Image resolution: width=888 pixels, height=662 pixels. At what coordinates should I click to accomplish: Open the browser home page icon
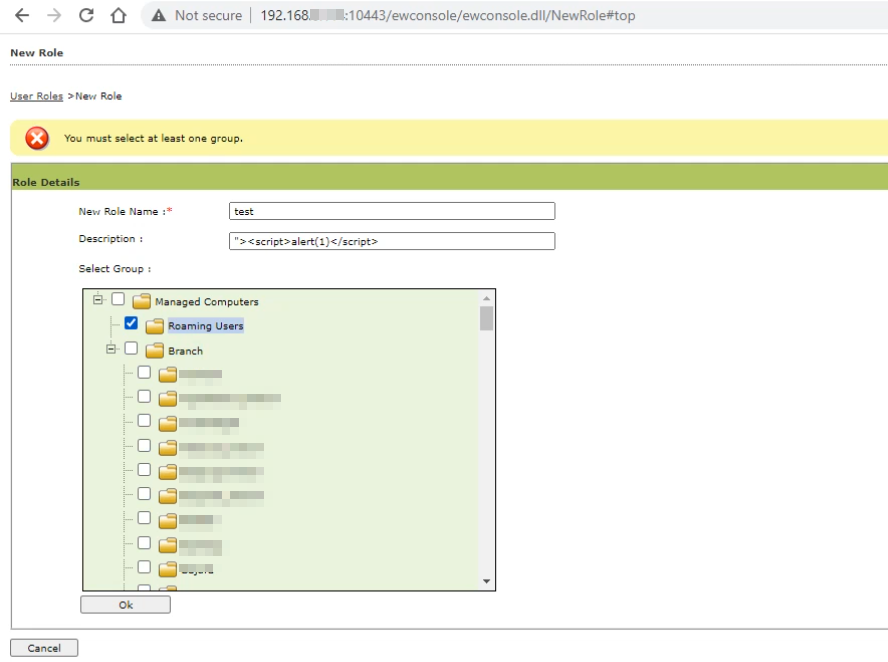tap(118, 15)
